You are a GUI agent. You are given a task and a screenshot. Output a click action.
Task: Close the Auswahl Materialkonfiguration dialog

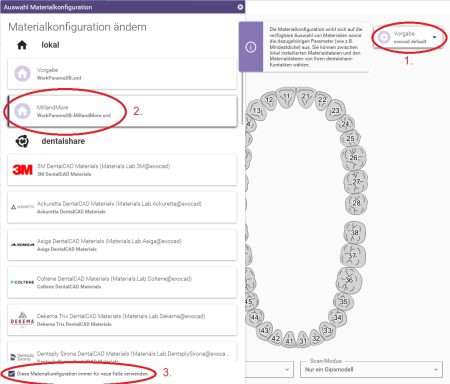click(x=240, y=7)
